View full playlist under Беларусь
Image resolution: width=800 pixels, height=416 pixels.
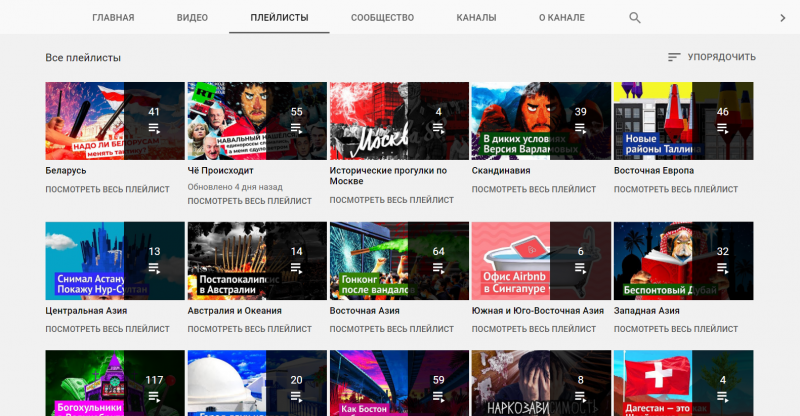click(107, 189)
